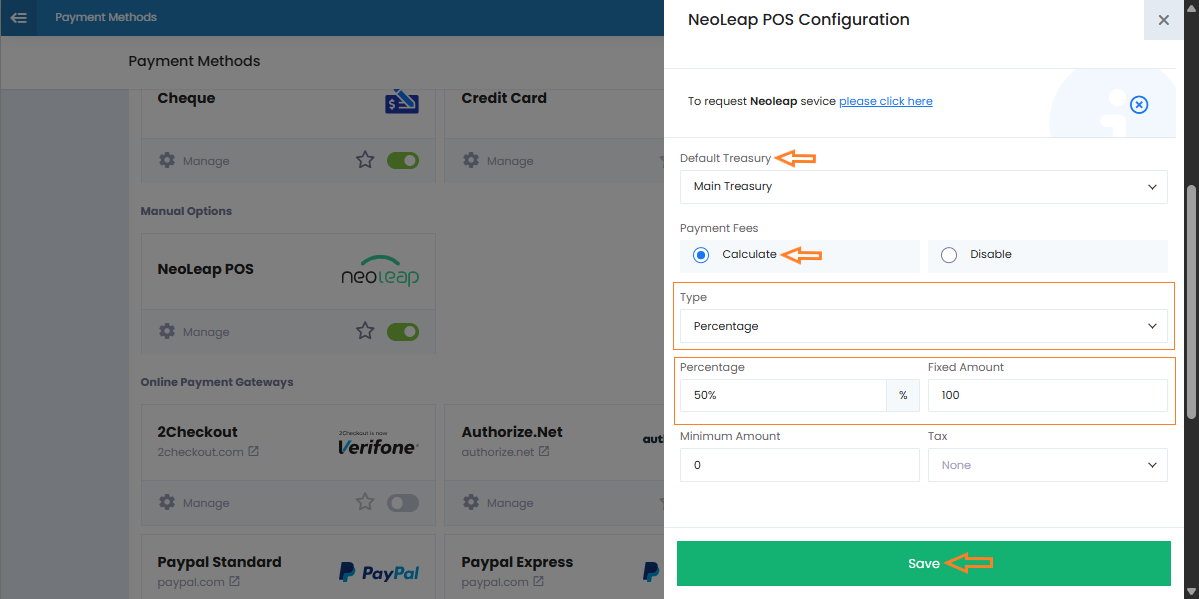Click the 2Checkout gear Manage icon

point(167,503)
